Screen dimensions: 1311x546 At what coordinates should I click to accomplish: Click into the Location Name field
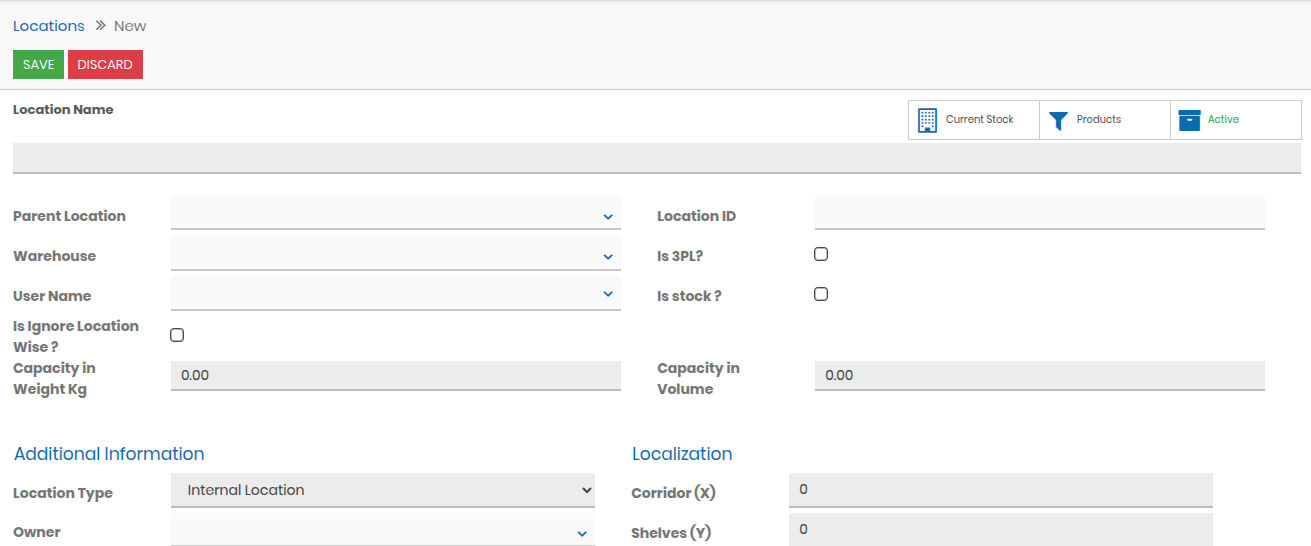tap(656, 158)
